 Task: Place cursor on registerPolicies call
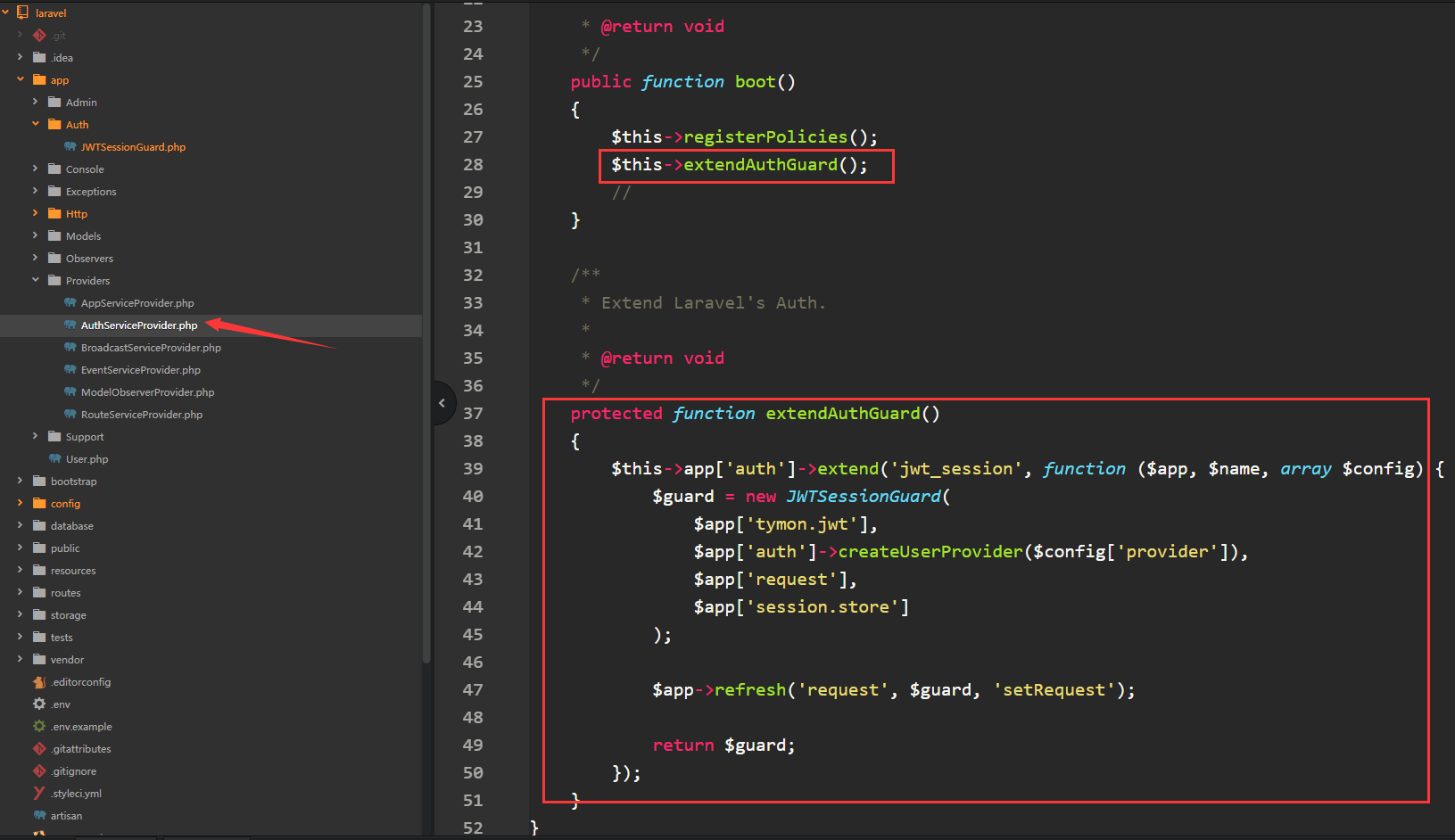tap(765, 136)
